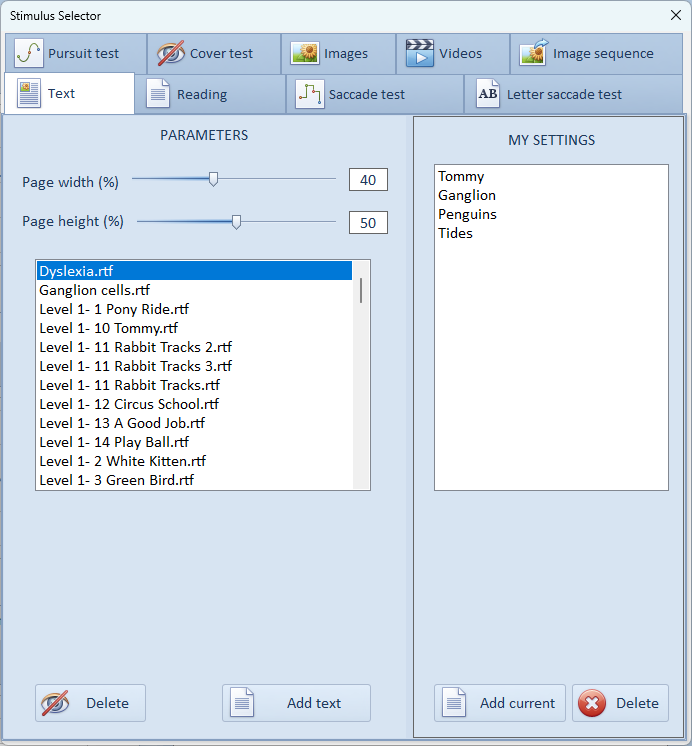Click Delete button under the file list
Image resolution: width=692 pixels, height=746 pixels.
(x=90, y=703)
